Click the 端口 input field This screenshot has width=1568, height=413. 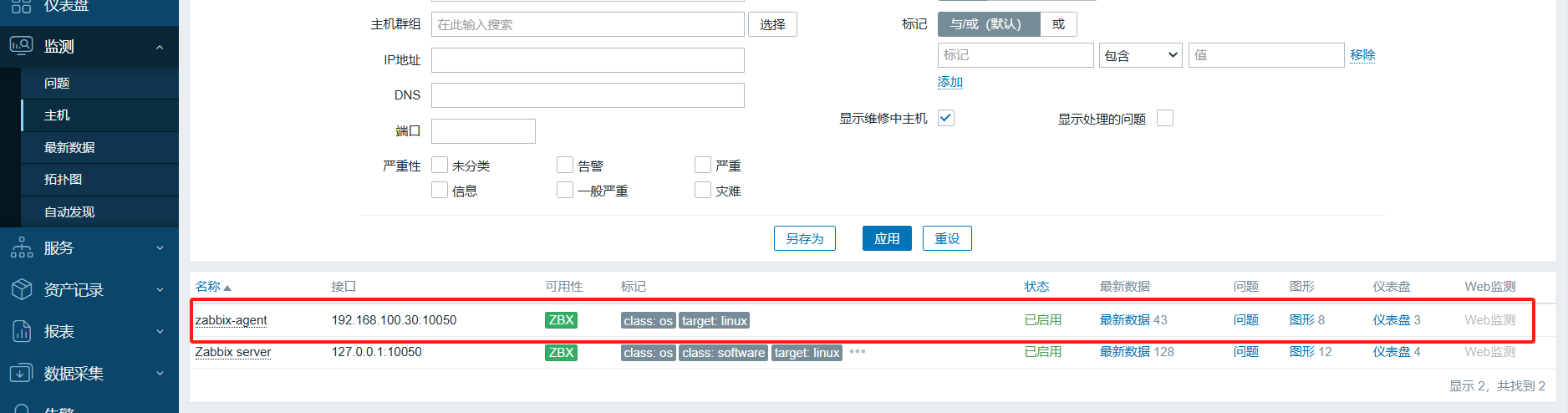point(483,131)
